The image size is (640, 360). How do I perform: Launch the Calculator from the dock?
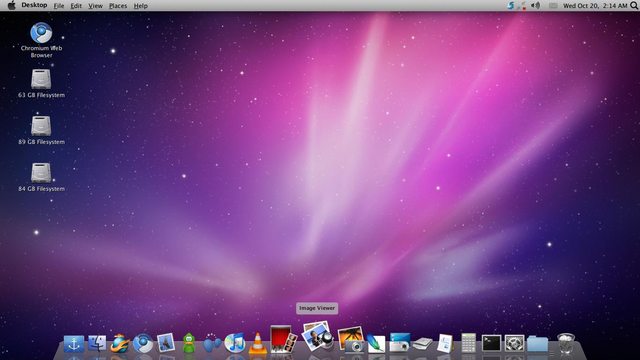click(x=468, y=343)
